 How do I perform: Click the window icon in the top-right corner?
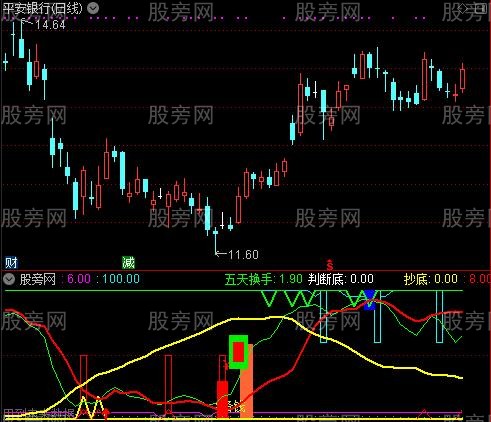[x=481, y=8]
